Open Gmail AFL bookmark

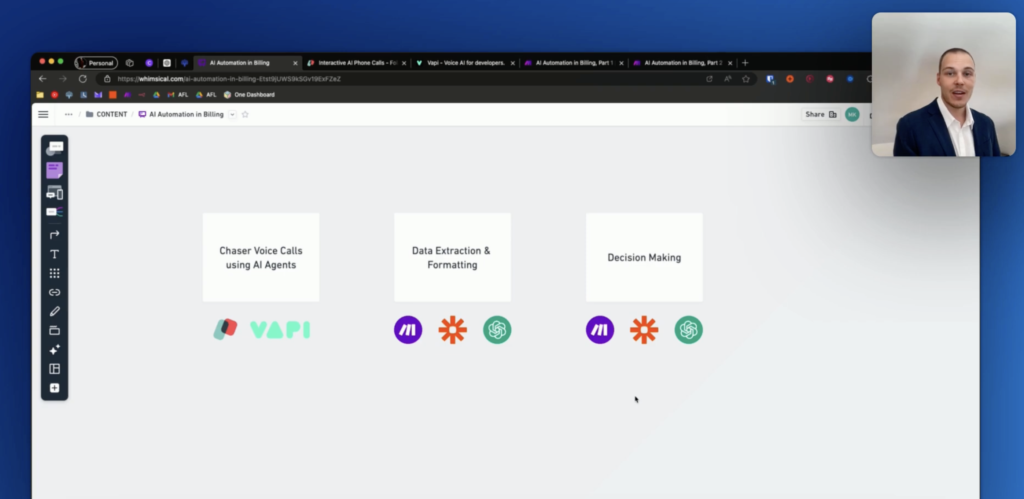pos(177,95)
